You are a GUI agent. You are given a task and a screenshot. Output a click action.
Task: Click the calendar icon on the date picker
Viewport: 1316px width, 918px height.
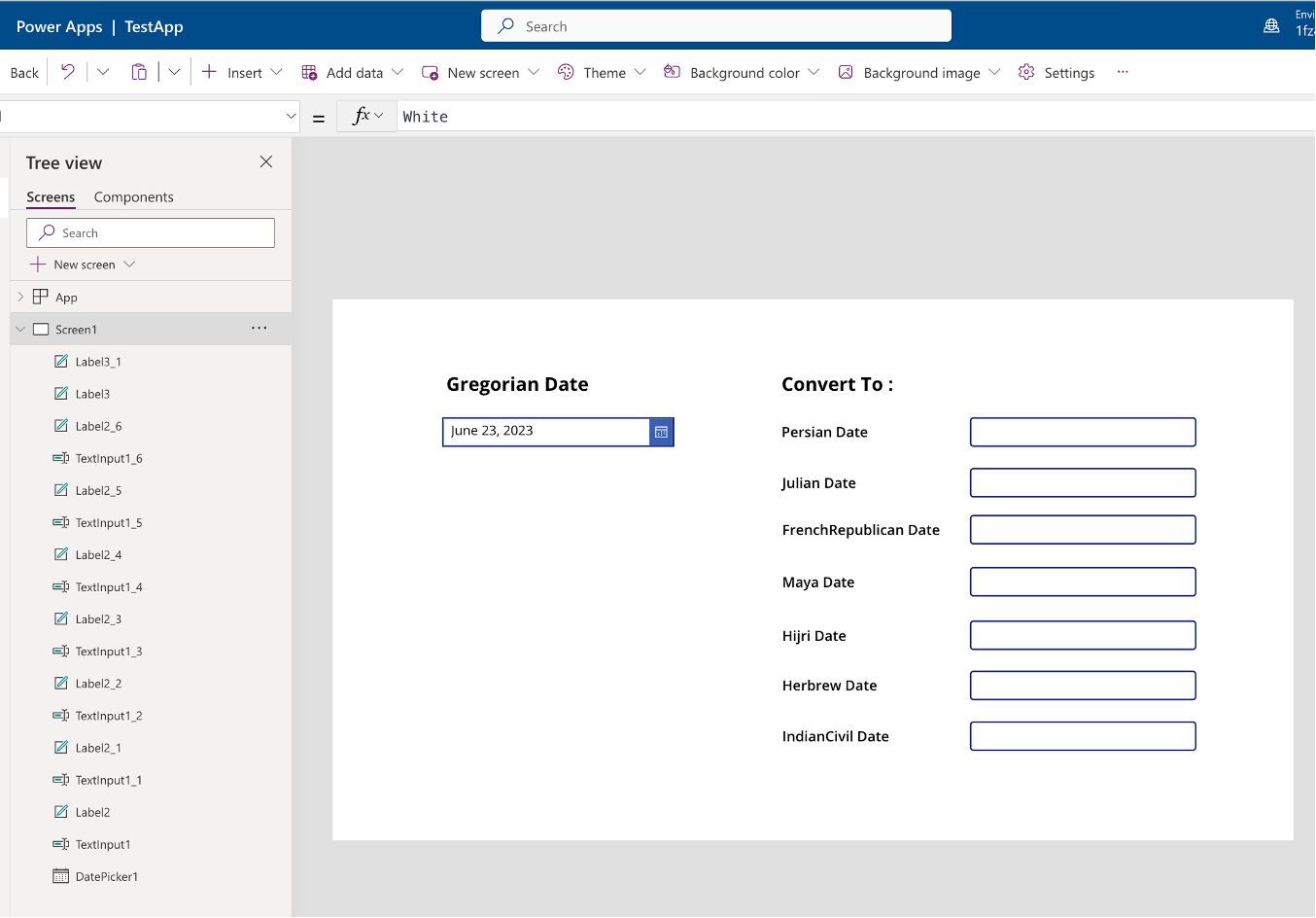pyautogui.click(x=661, y=432)
